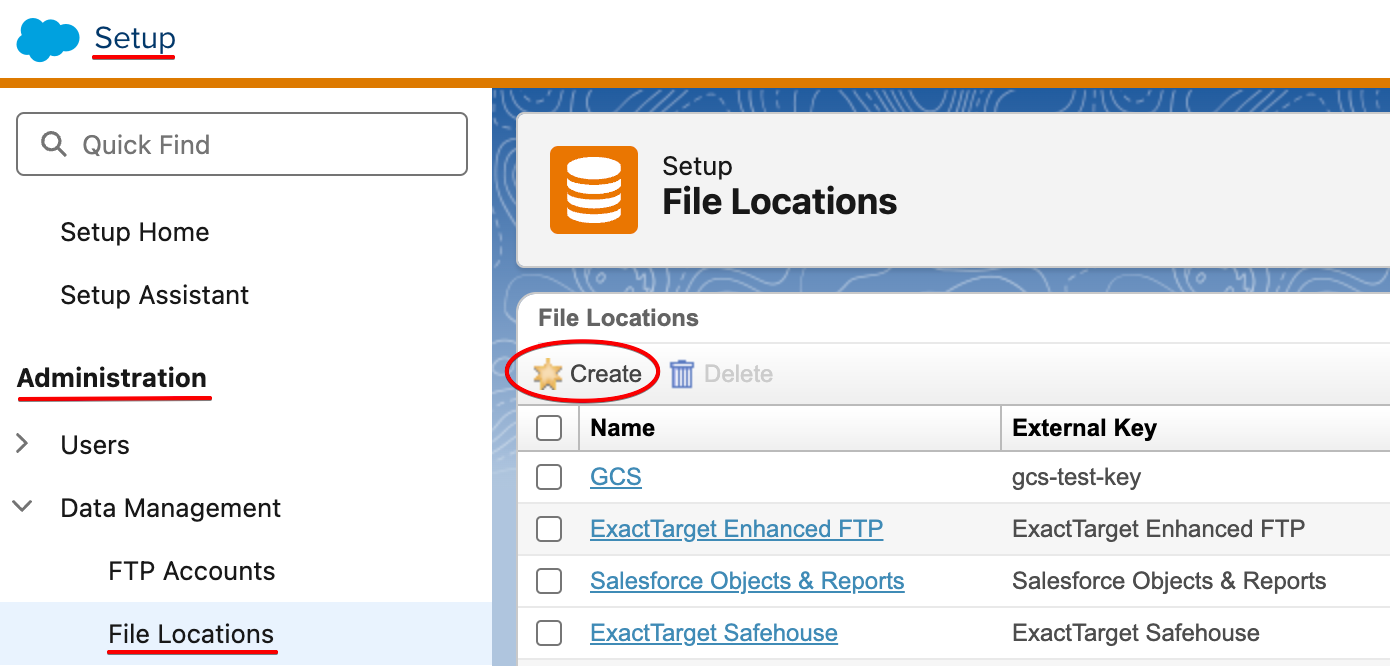Go to Setup Assistant

click(x=154, y=295)
